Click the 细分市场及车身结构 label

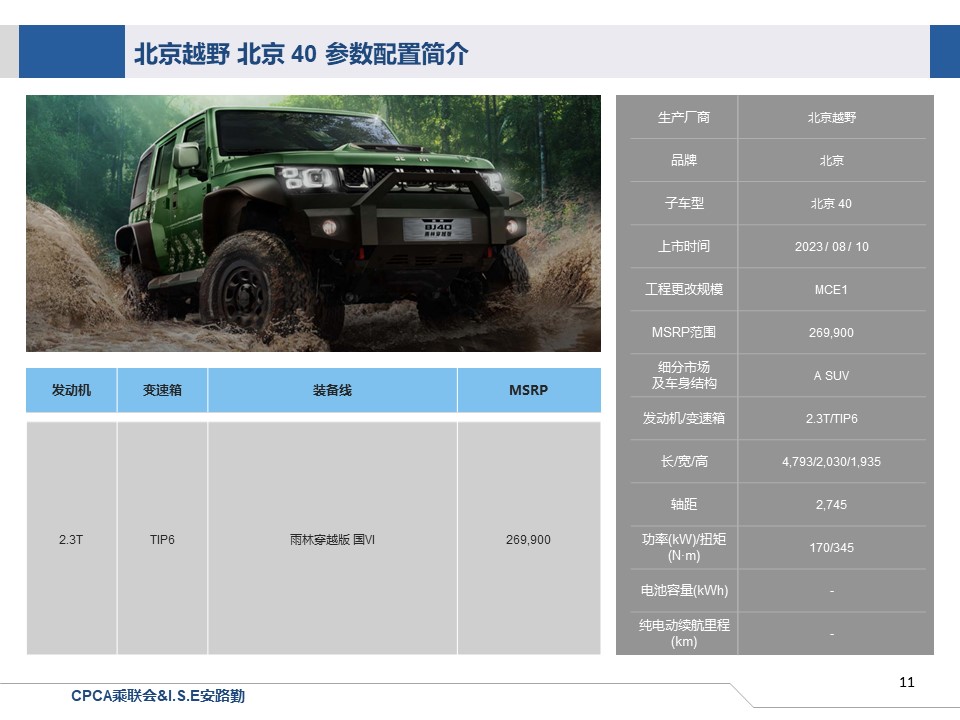[x=684, y=375]
